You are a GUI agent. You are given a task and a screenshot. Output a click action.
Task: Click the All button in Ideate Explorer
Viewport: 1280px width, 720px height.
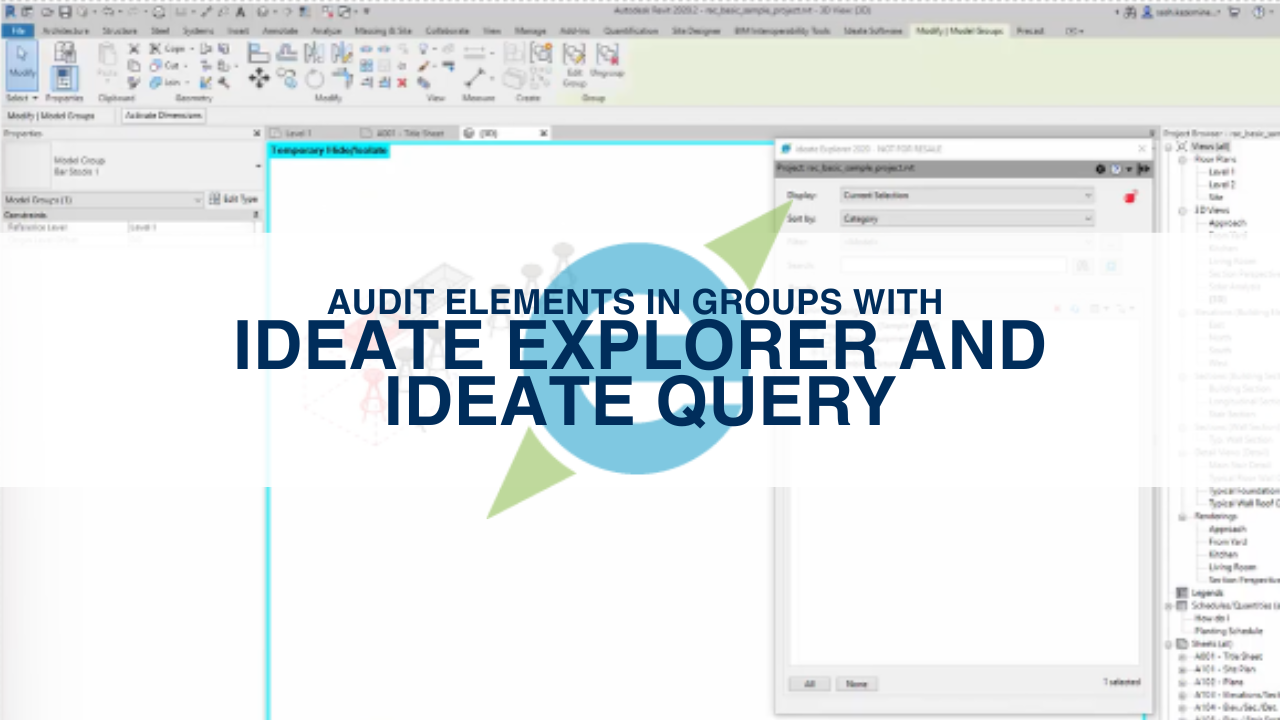[x=809, y=684]
